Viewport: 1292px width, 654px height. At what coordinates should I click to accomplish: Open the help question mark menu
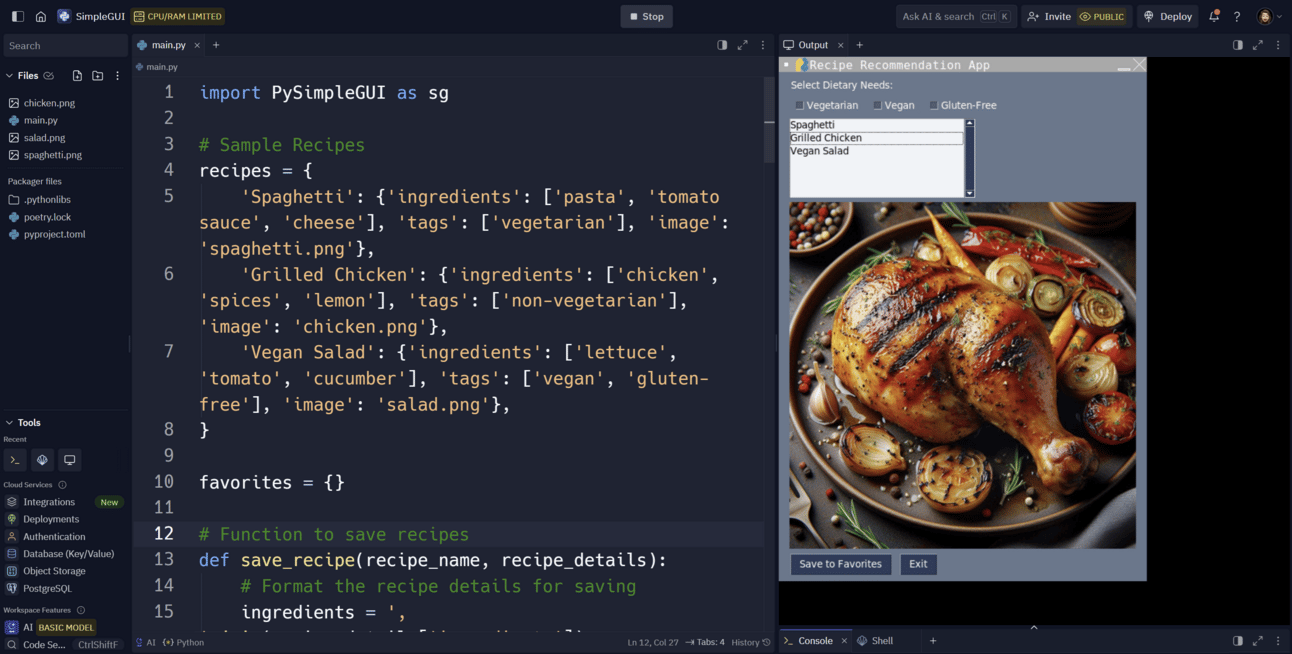pos(1237,16)
